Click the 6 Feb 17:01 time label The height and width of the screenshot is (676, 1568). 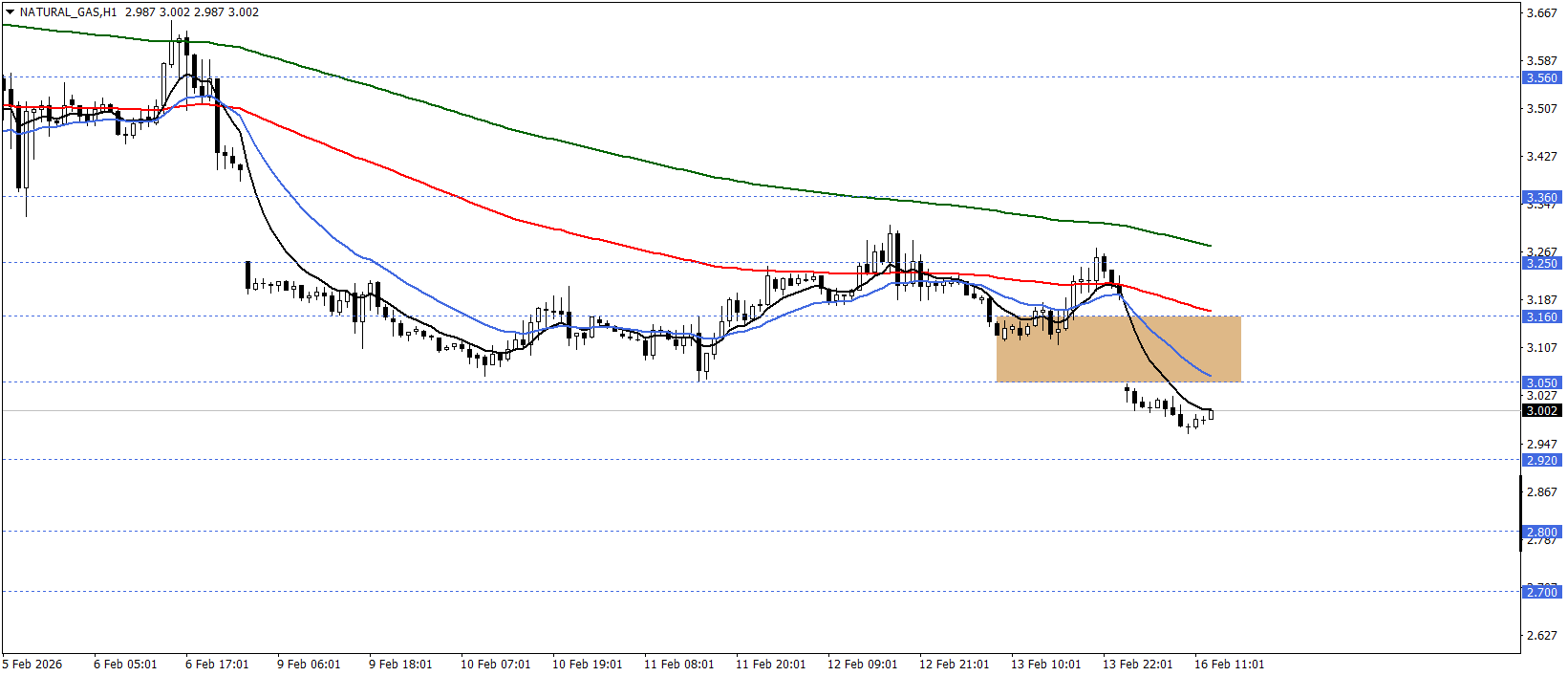click(217, 665)
